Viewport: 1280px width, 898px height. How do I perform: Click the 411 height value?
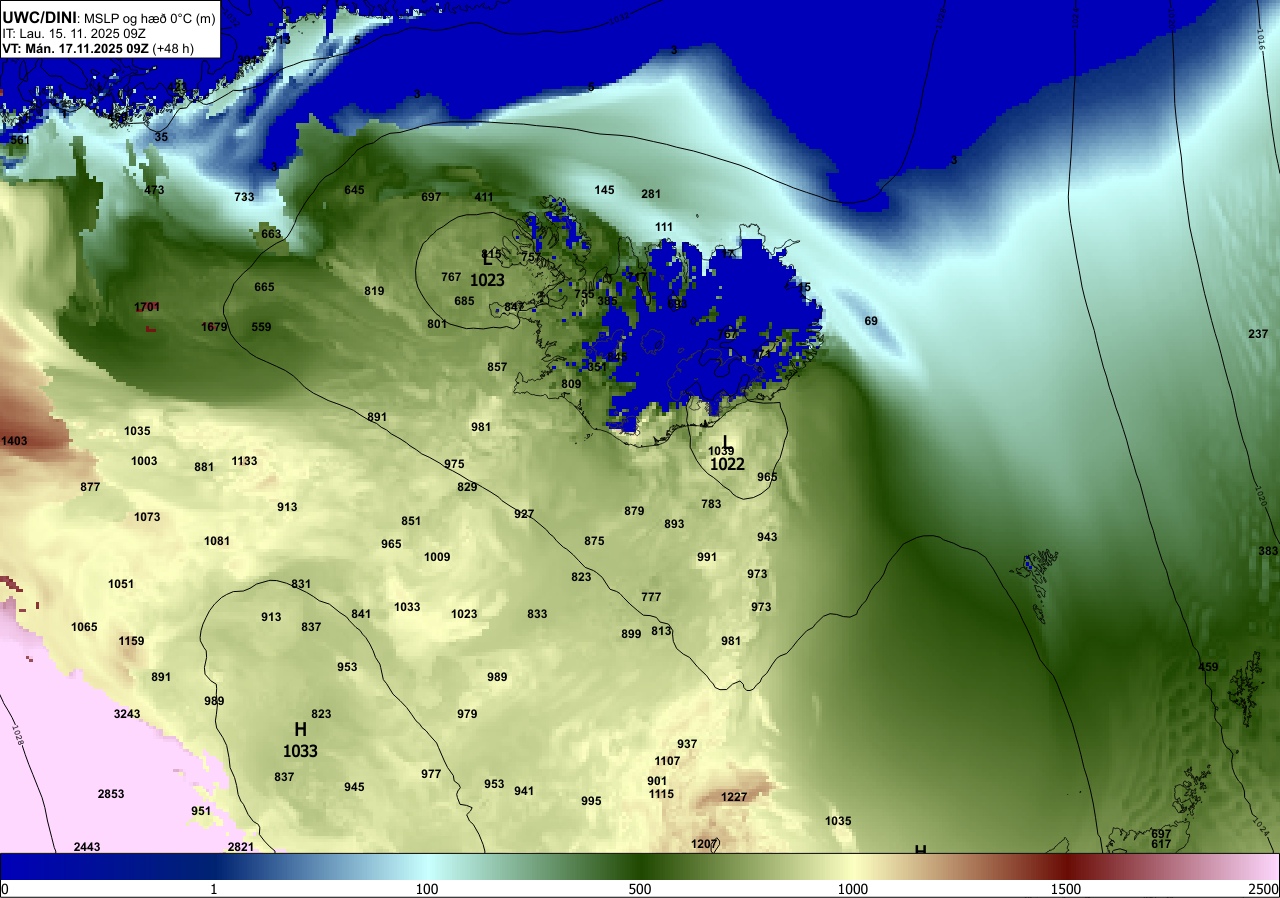pos(484,197)
